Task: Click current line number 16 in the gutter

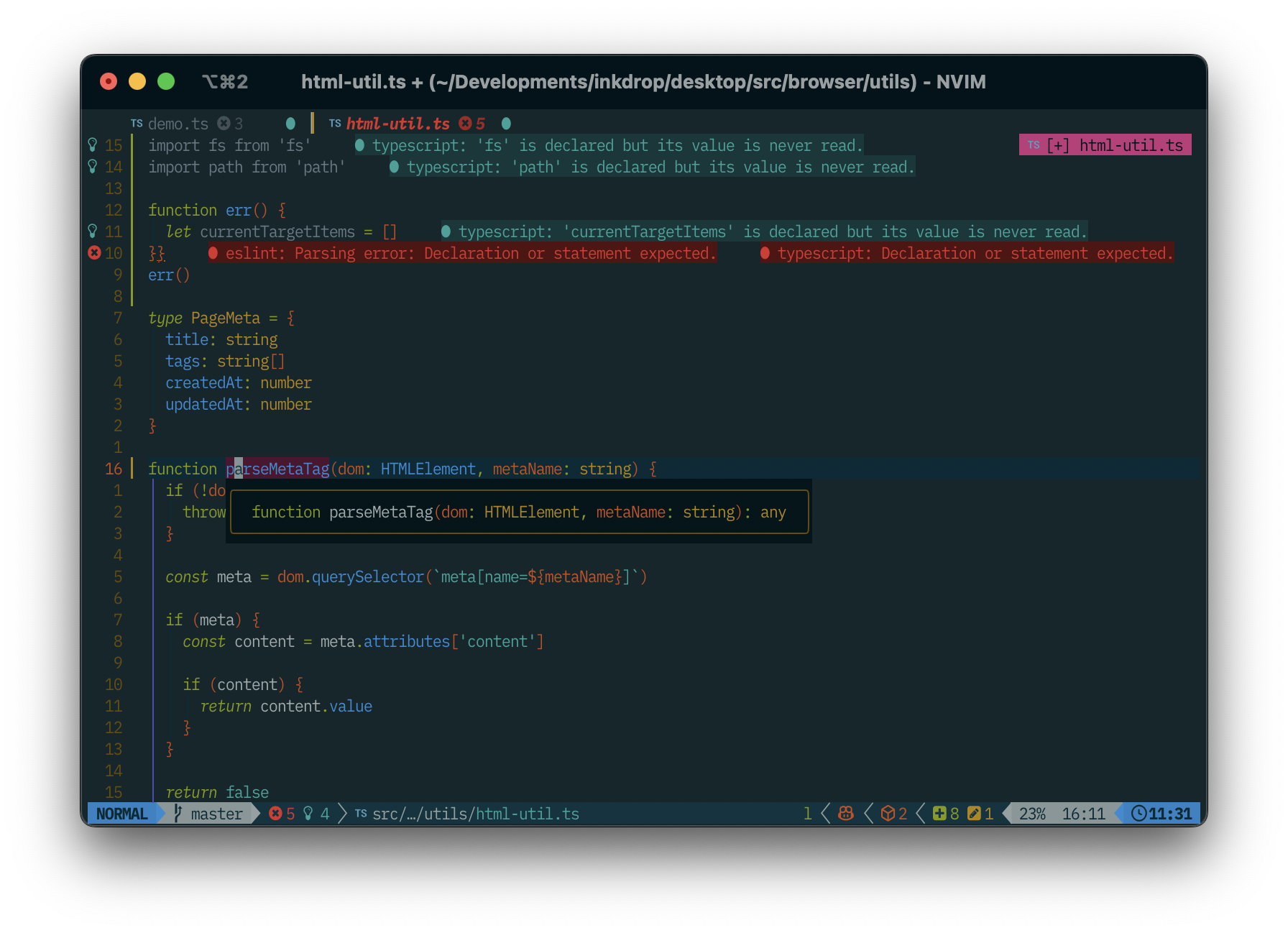Action: [114, 469]
